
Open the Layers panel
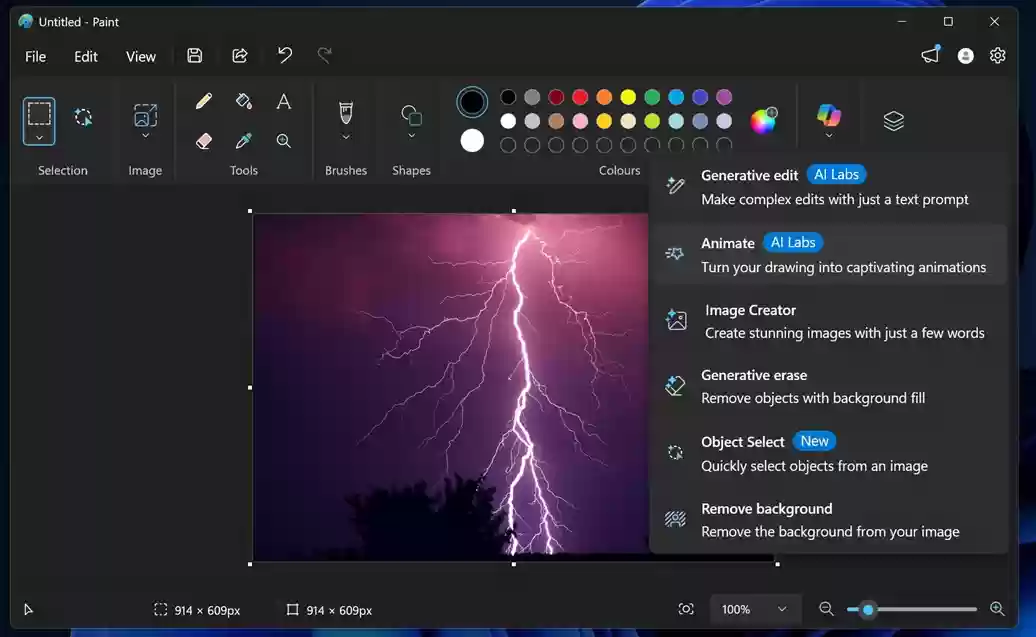(893, 119)
